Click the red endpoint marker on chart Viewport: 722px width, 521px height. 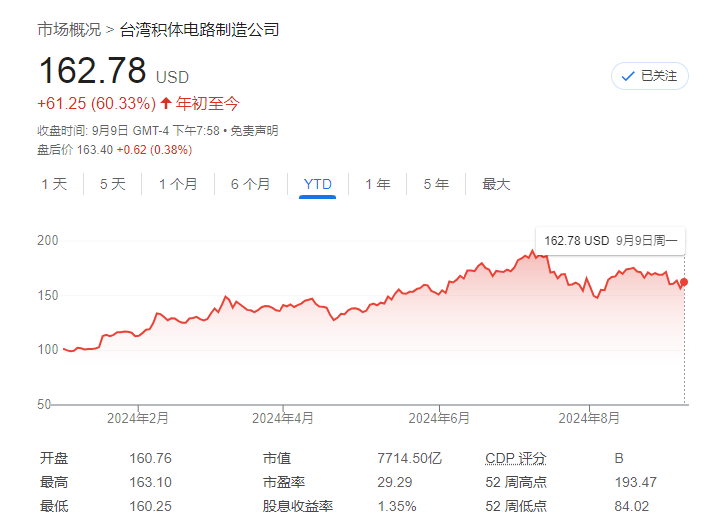click(x=684, y=282)
